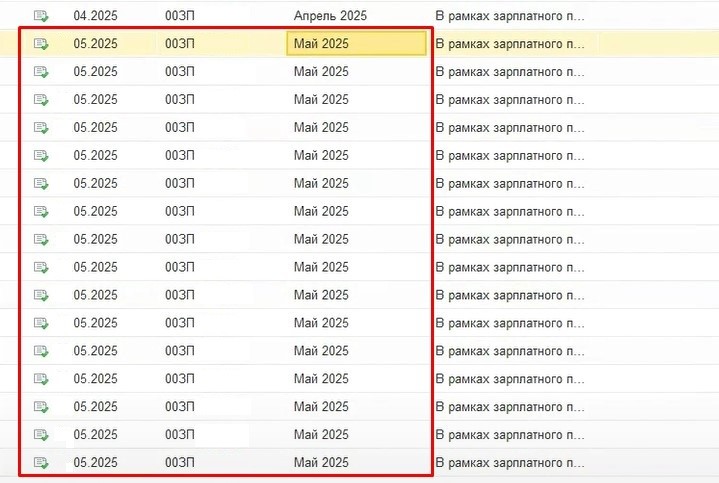Select the highlighted Май 2025 cell

[356, 44]
